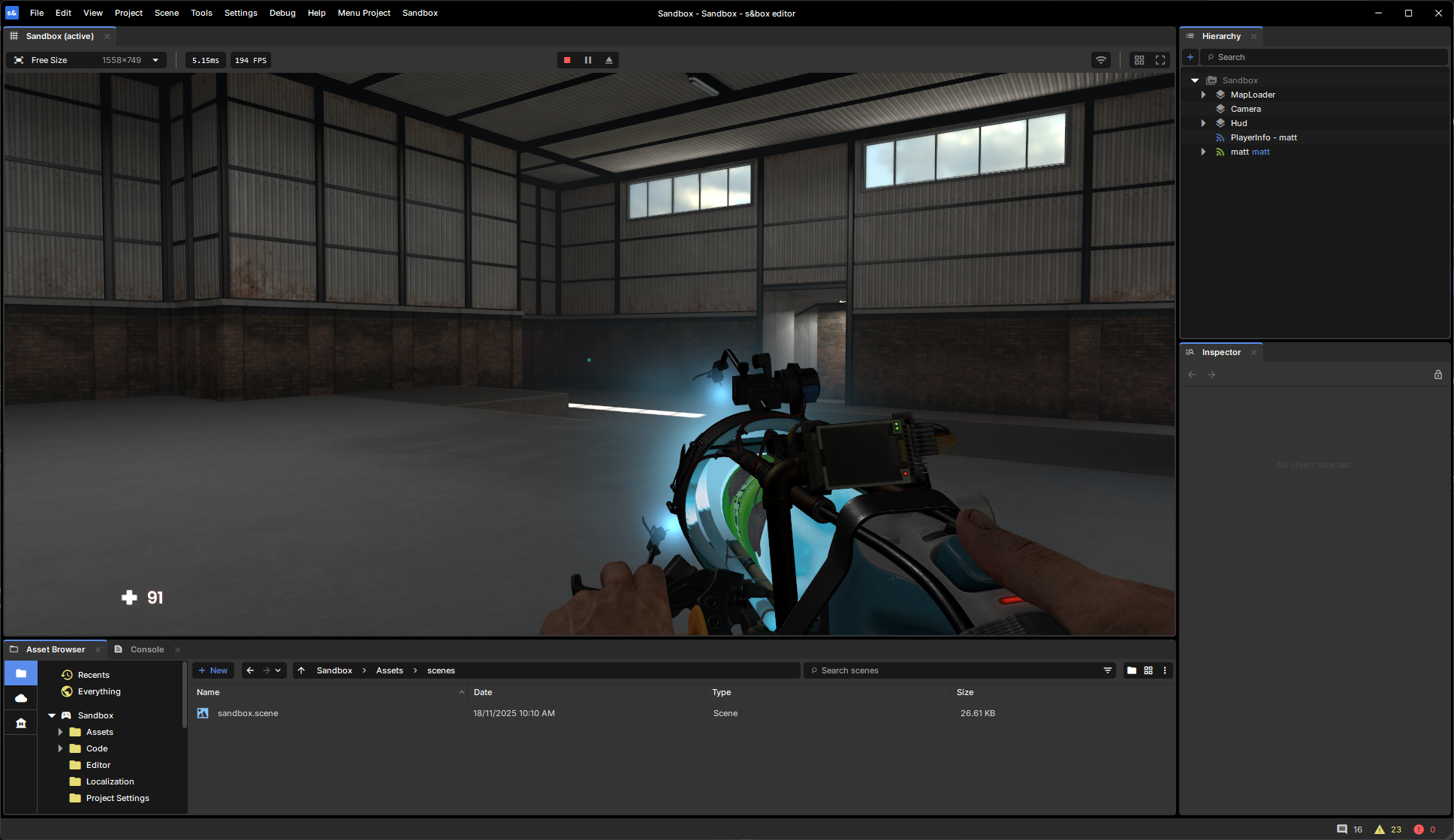Click the New asset button
Image resolution: width=1454 pixels, height=840 pixels.
click(x=213, y=670)
